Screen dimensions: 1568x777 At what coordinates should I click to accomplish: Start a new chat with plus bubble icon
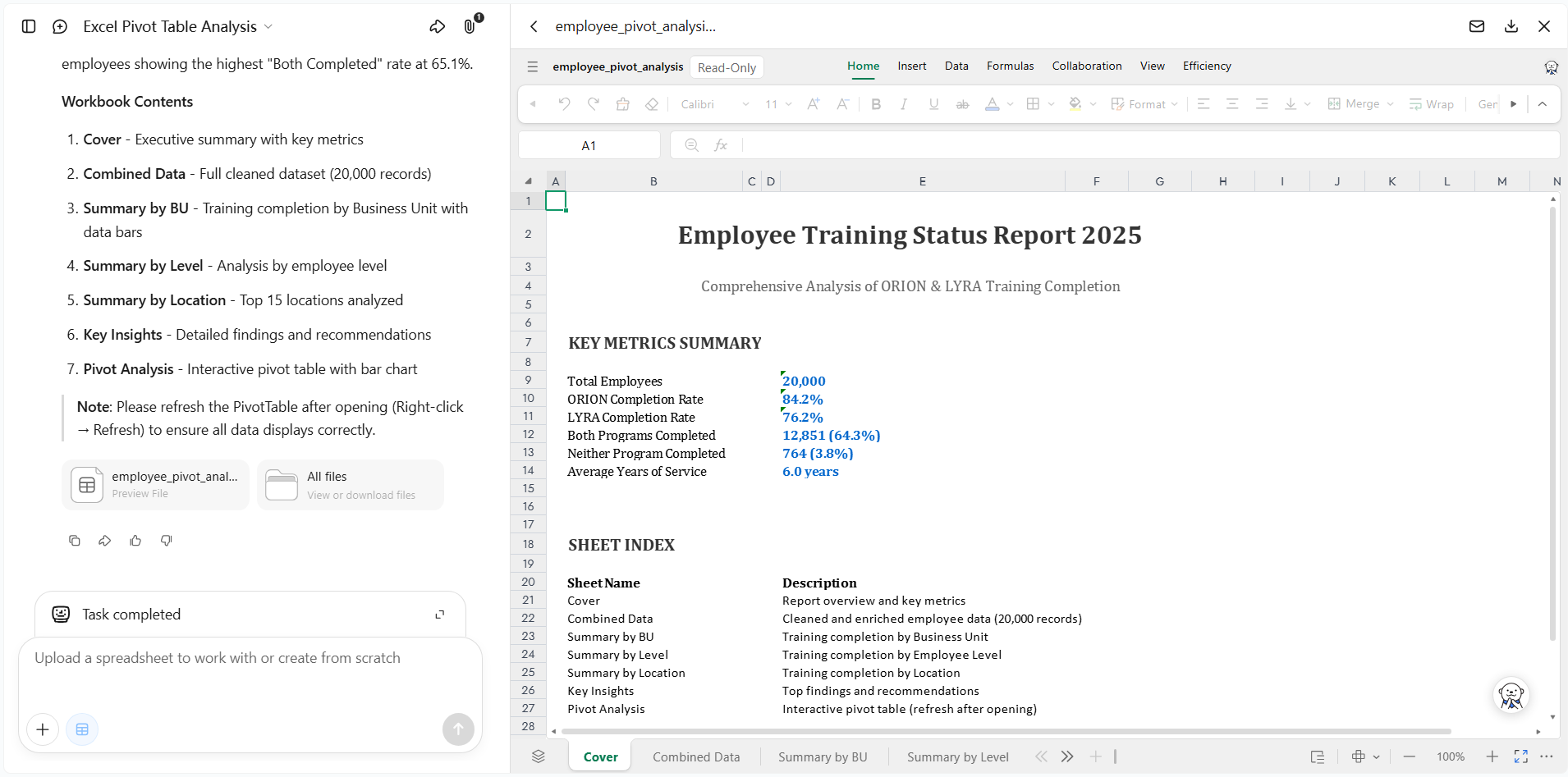(60, 26)
